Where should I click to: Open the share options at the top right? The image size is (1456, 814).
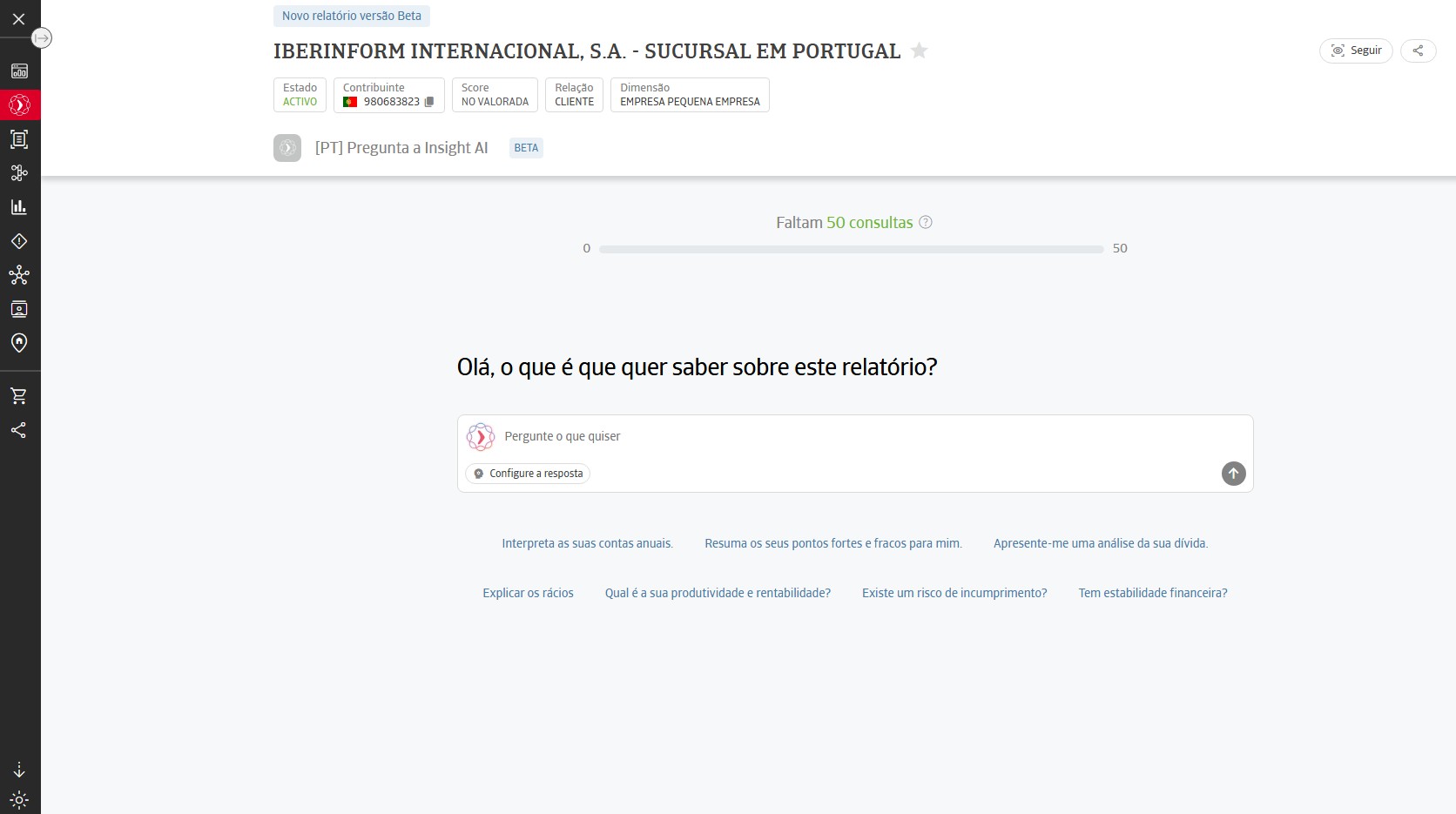1419,50
